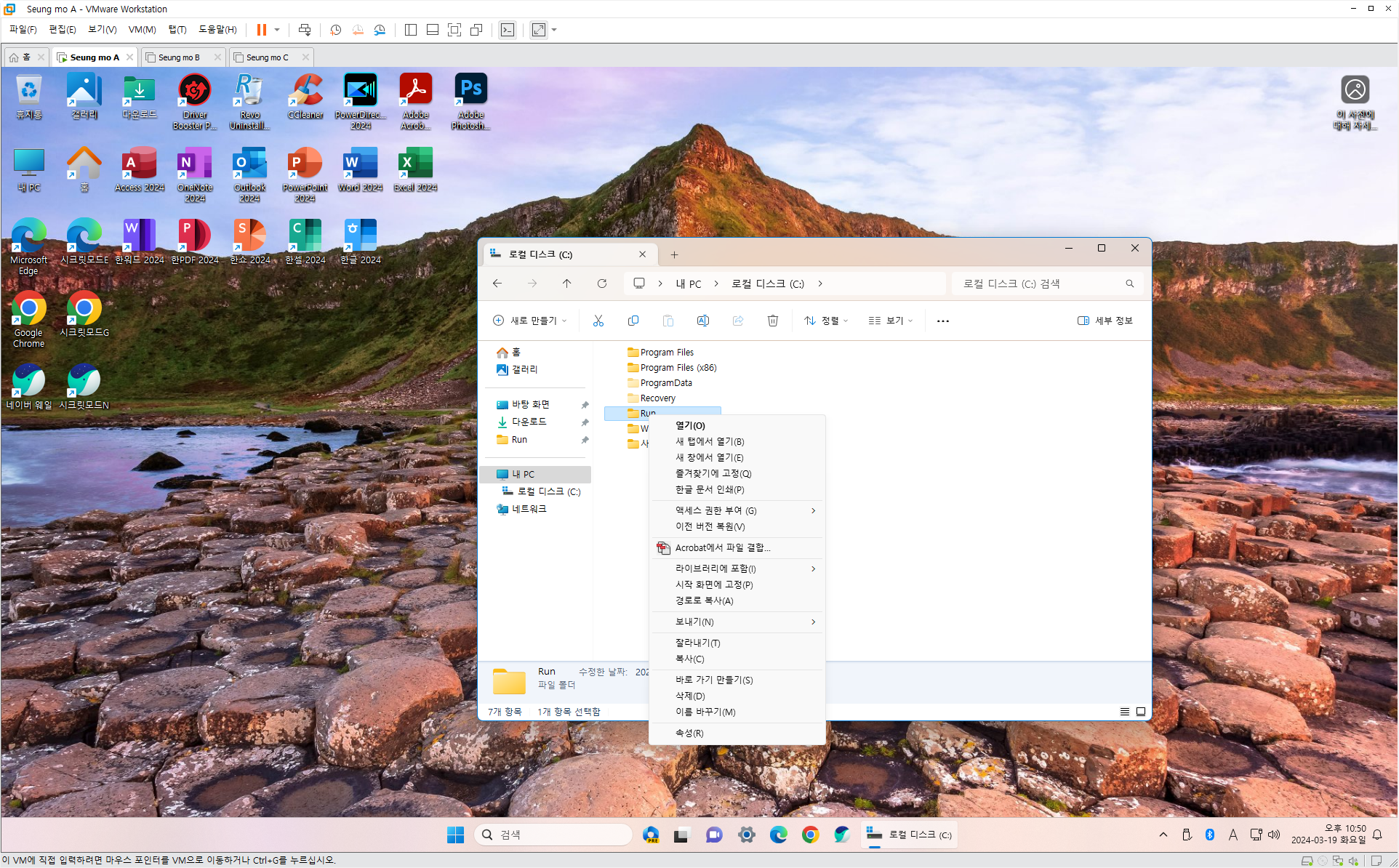
Task: Switch to Seung mo B tab
Action: point(179,57)
